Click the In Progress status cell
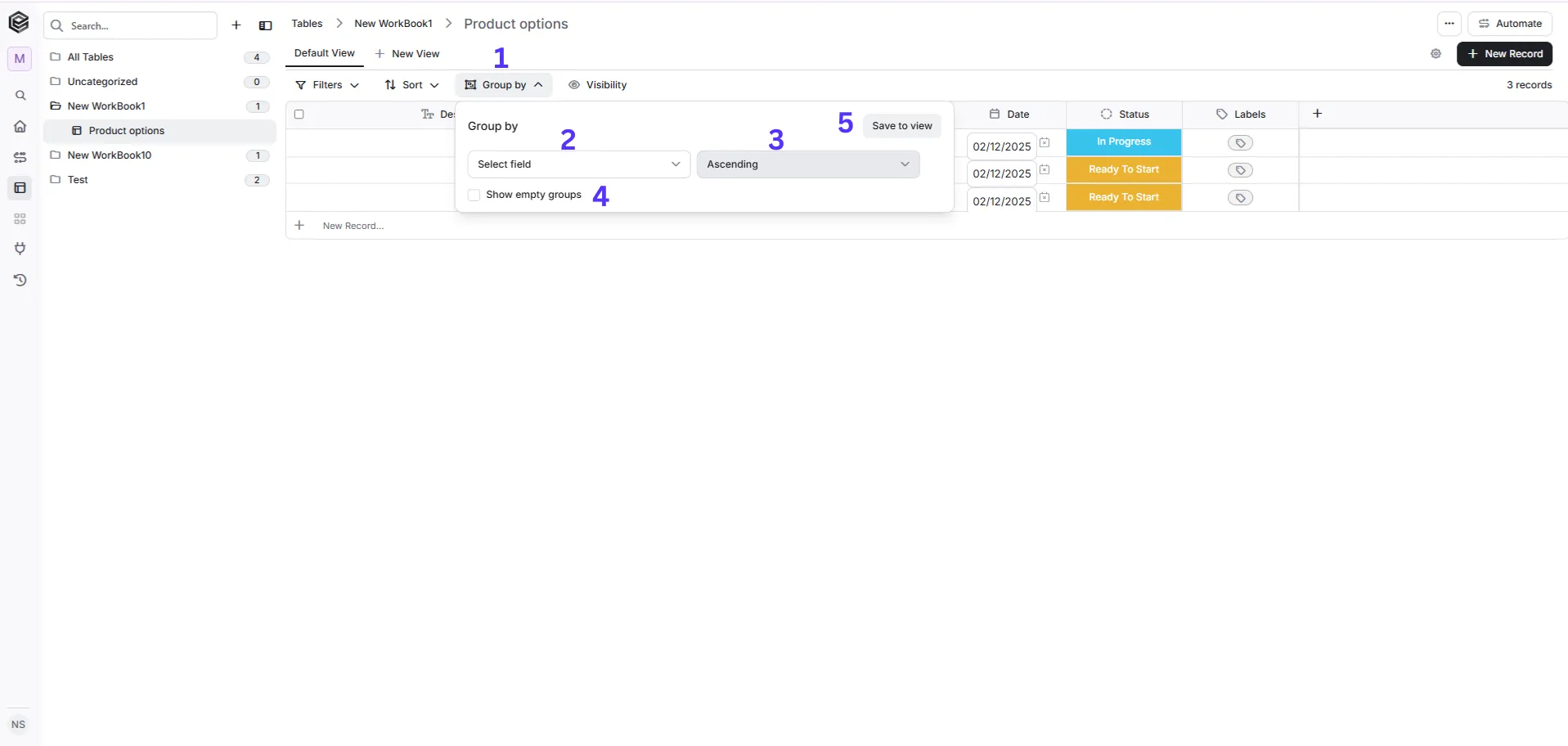The width and height of the screenshot is (1568, 746). [x=1124, y=142]
